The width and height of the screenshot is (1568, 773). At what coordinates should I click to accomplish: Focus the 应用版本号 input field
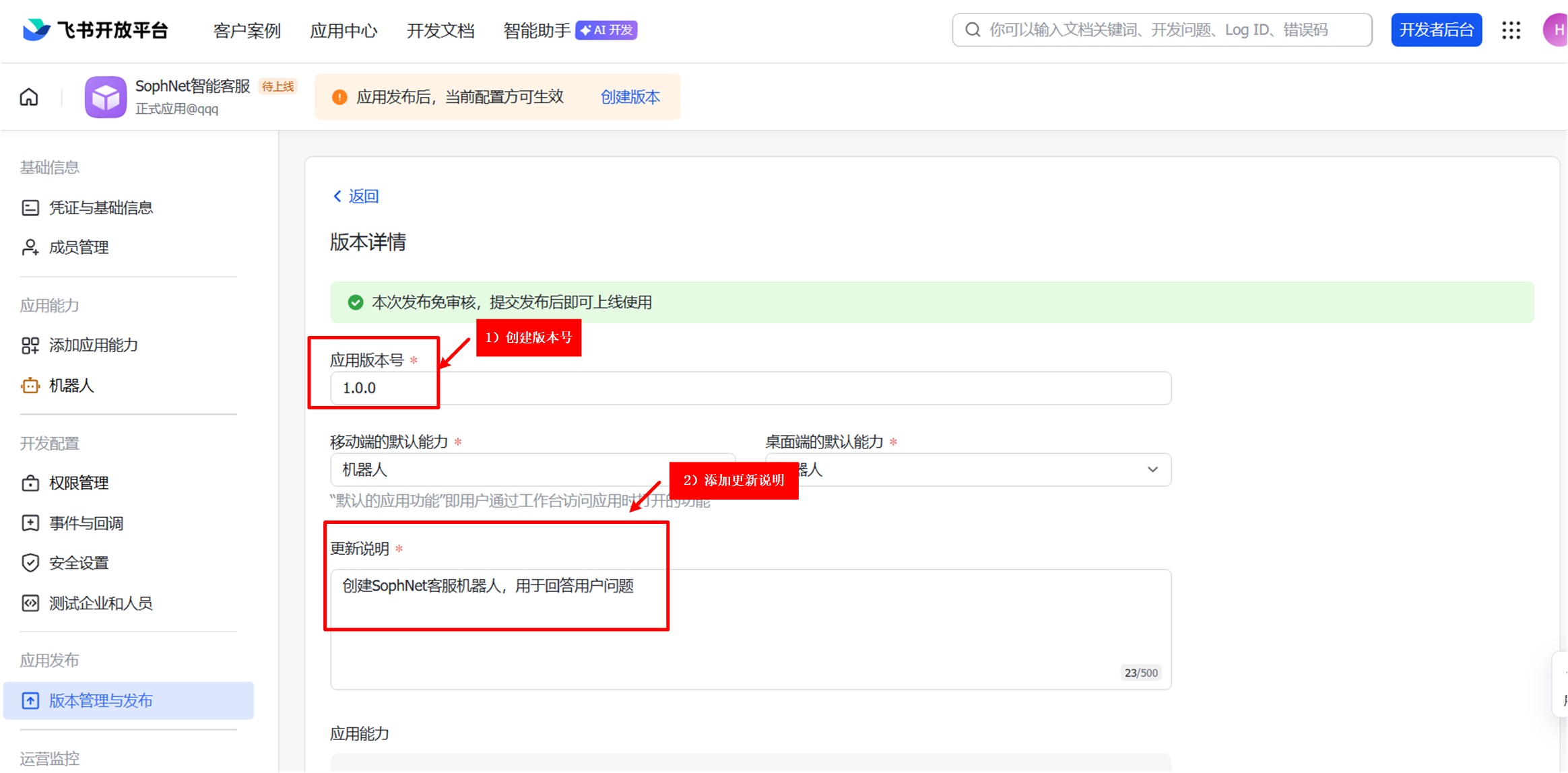coord(750,388)
